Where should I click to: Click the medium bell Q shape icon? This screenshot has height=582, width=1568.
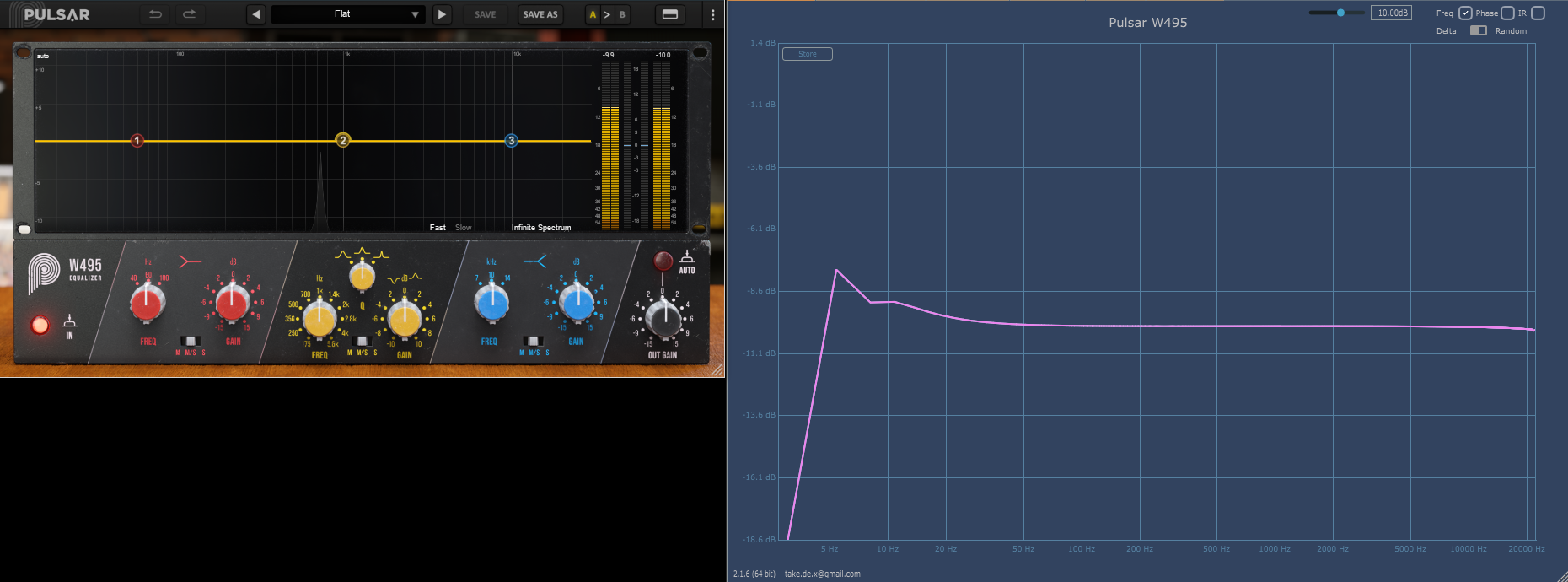362,251
